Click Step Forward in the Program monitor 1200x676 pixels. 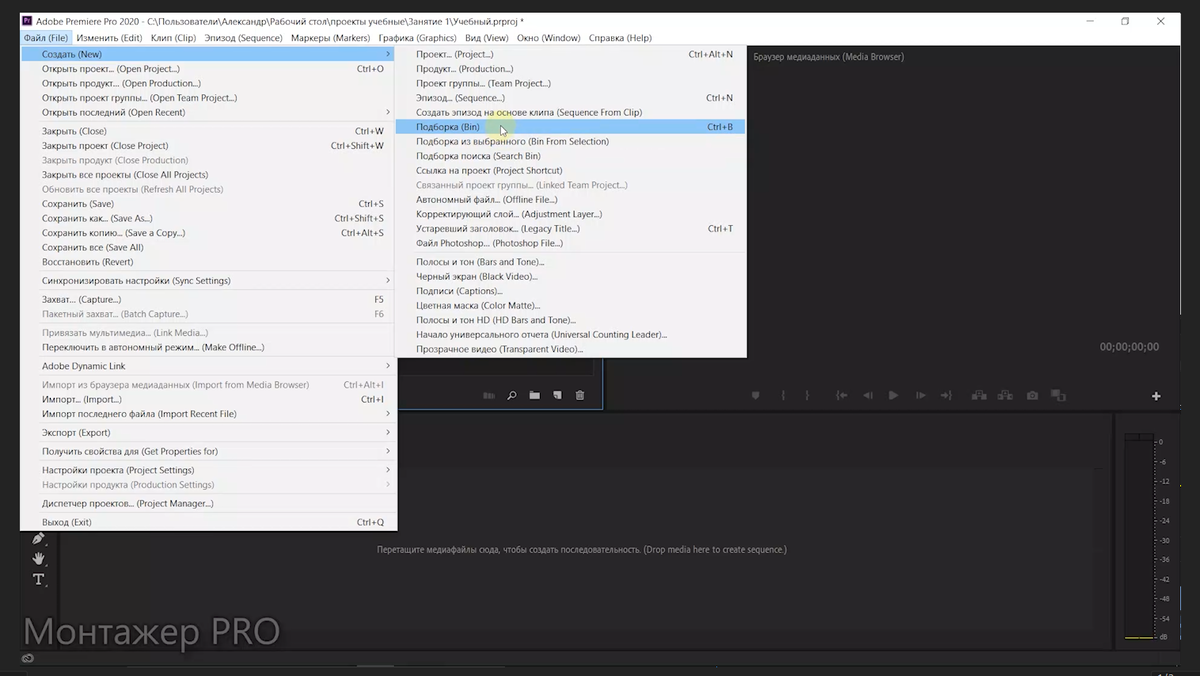[x=920, y=395]
